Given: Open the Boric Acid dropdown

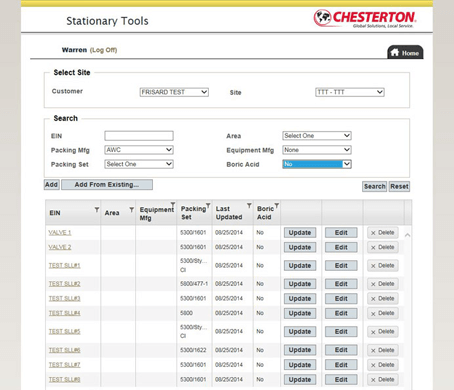Looking at the screenshot, I should [x=317, y=164].
